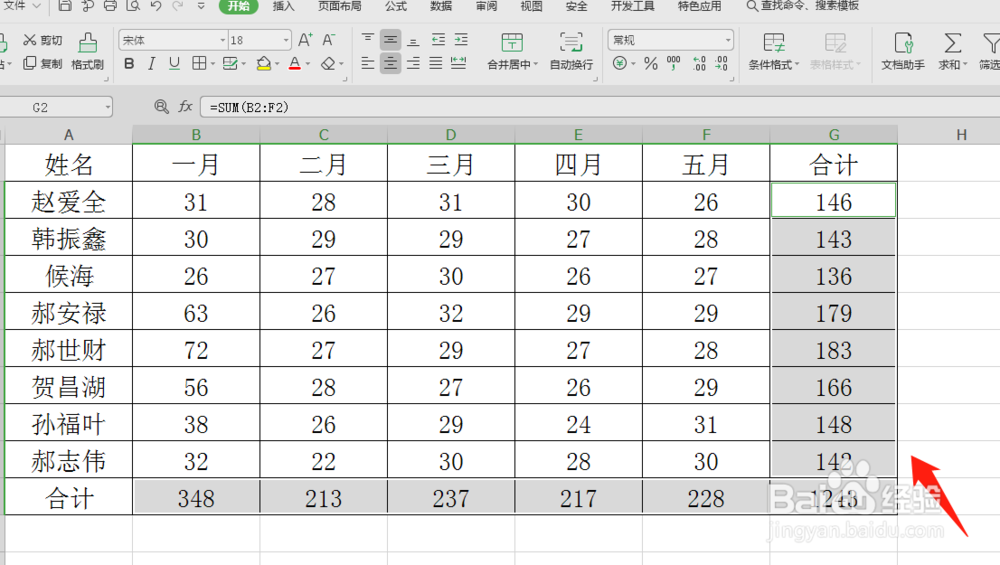The image size is (1000, 565).
Task: Switch to the Formulas (公式) tab
Action: (x=395, y=6)
